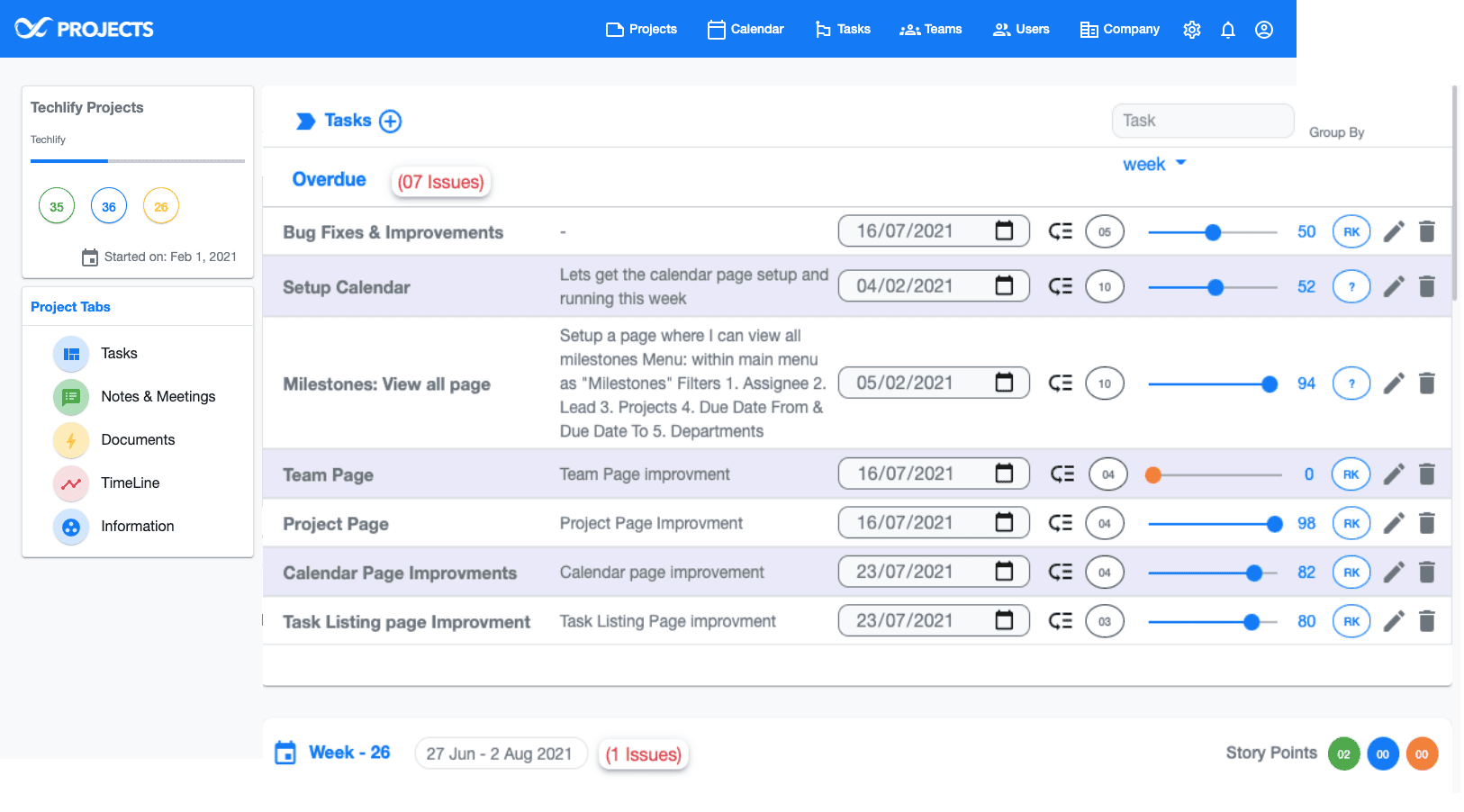The width and height of the screenshot is (1464, 812).
Task: Delete the Project Page task
Action: click(x=1427, y=523)
